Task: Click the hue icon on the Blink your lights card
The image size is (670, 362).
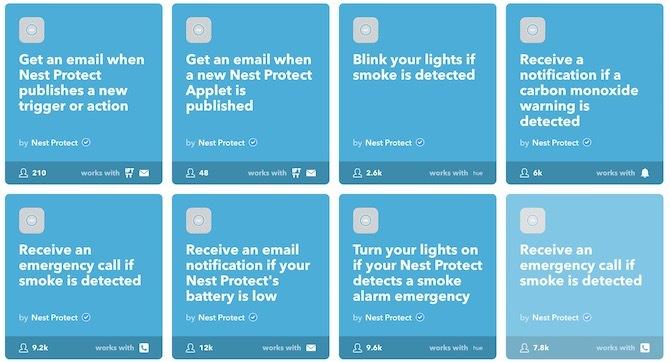Action: (478, 173)
